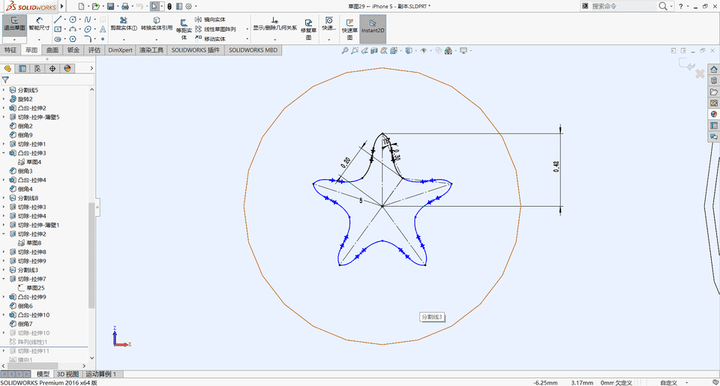The image size is (720, 386).
Task: Switch to the 评估 Evaluate tab
Action: click(x=95, y=50)
